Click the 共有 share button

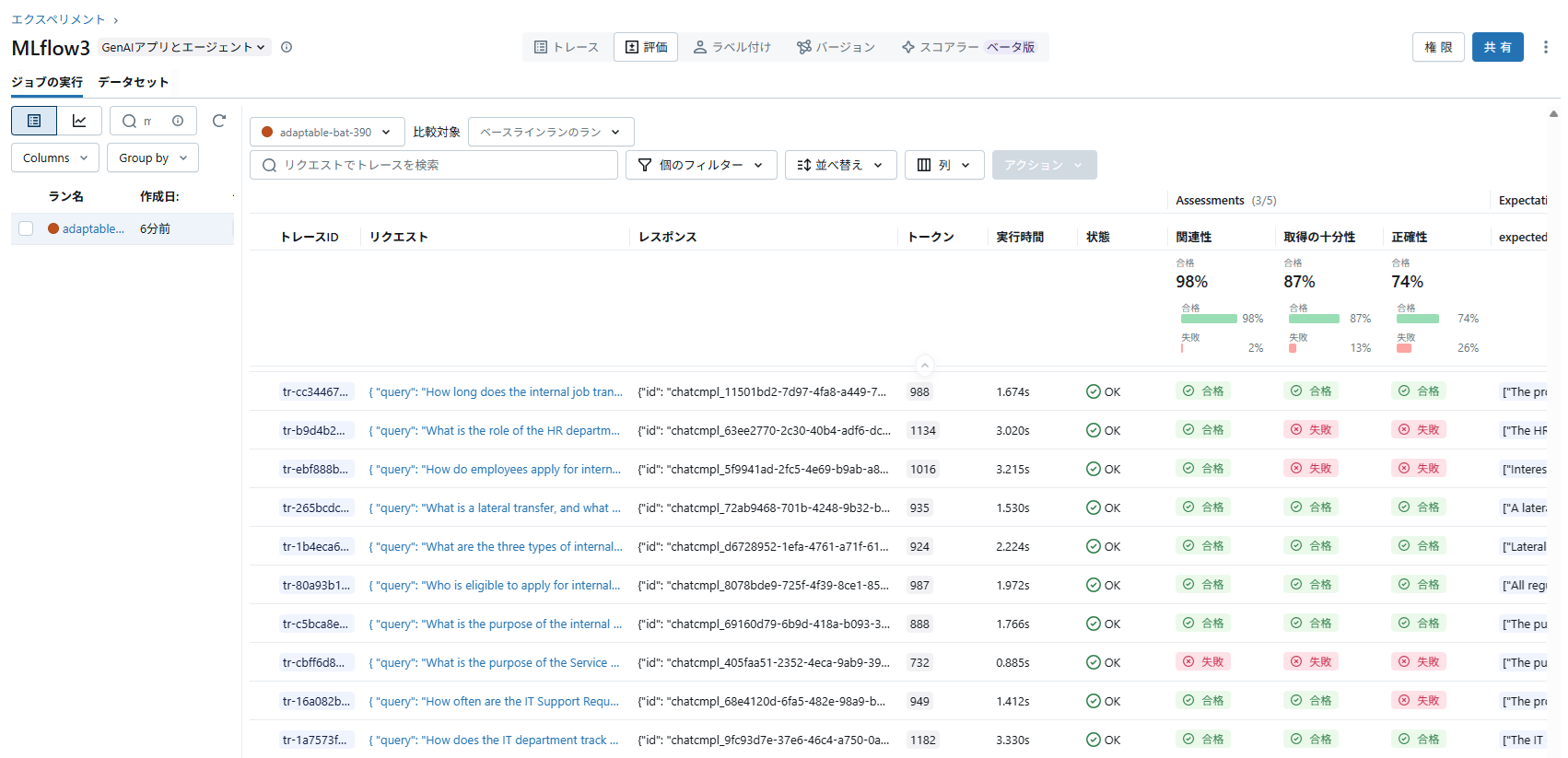[1497, 47]
